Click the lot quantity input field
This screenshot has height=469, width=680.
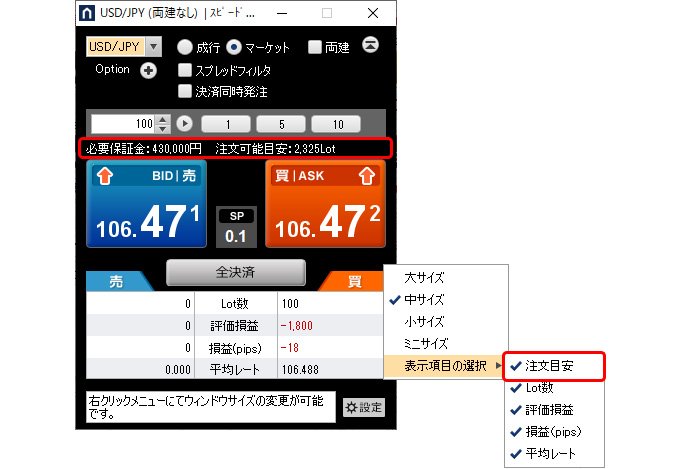124,123
